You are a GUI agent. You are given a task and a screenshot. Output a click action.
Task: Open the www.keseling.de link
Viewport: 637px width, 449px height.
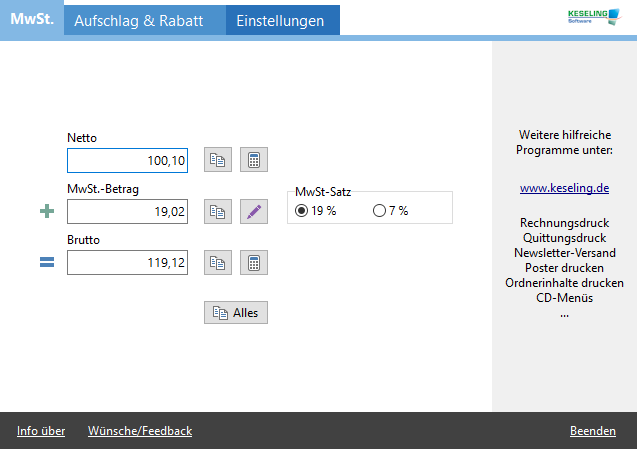(x=564, y=187)
